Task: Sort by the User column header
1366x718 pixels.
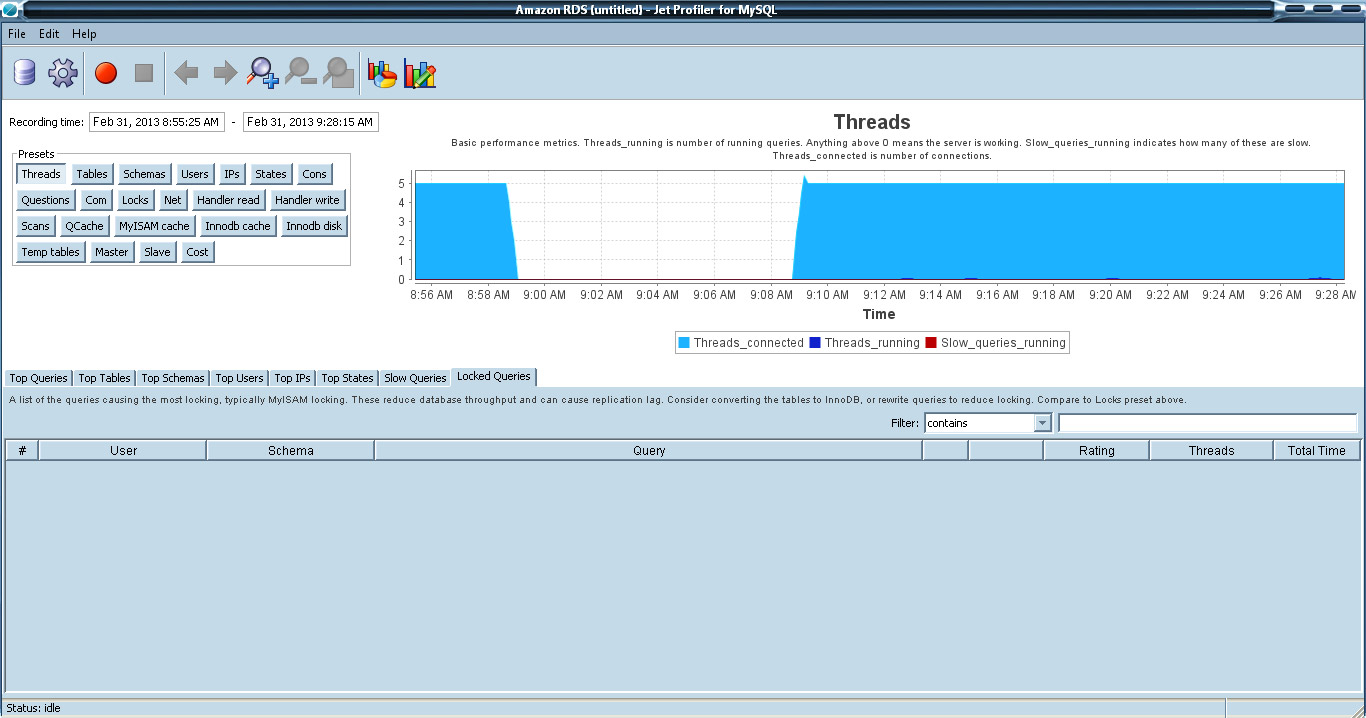Action: click(123, 450)
